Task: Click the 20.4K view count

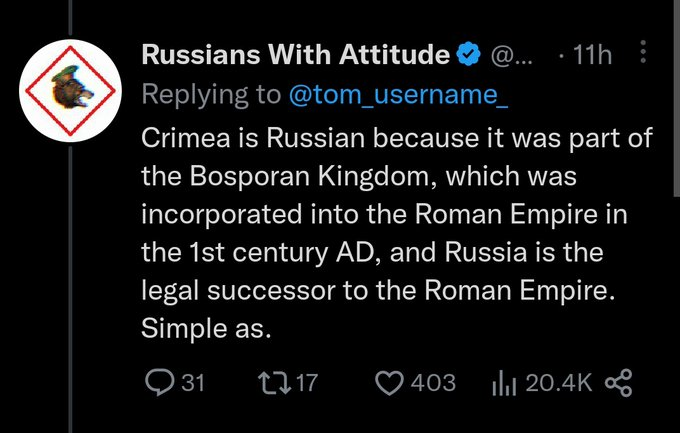Action: [x=559, y=382]
